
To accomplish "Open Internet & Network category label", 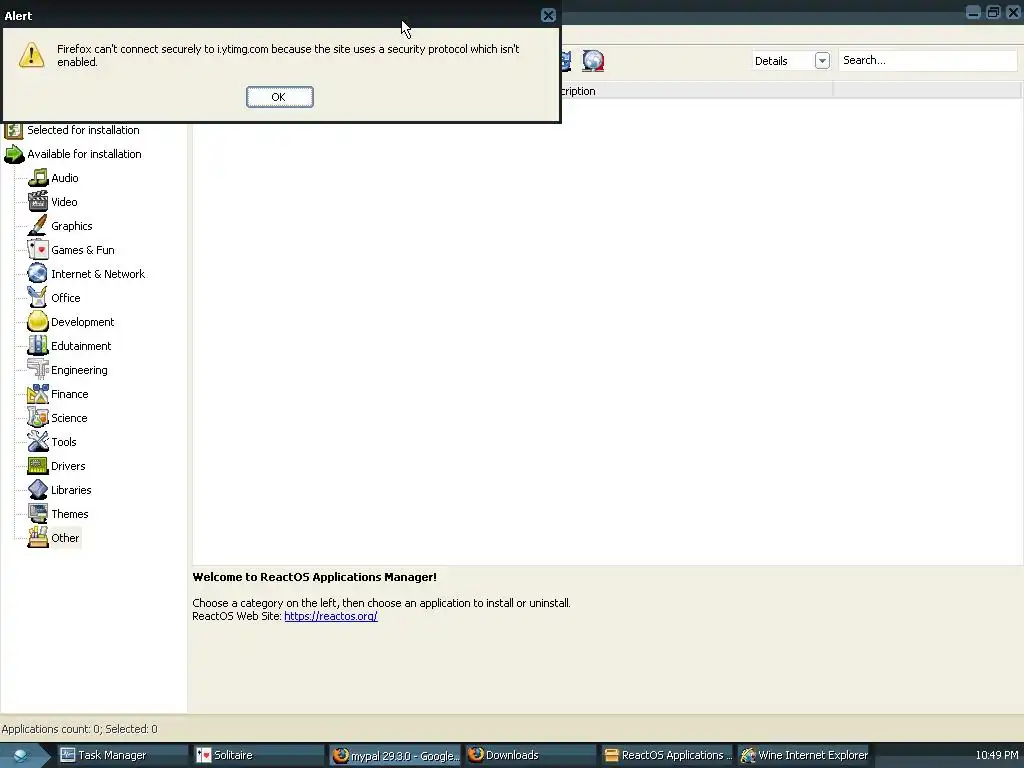I will click(x=98, y=274).
